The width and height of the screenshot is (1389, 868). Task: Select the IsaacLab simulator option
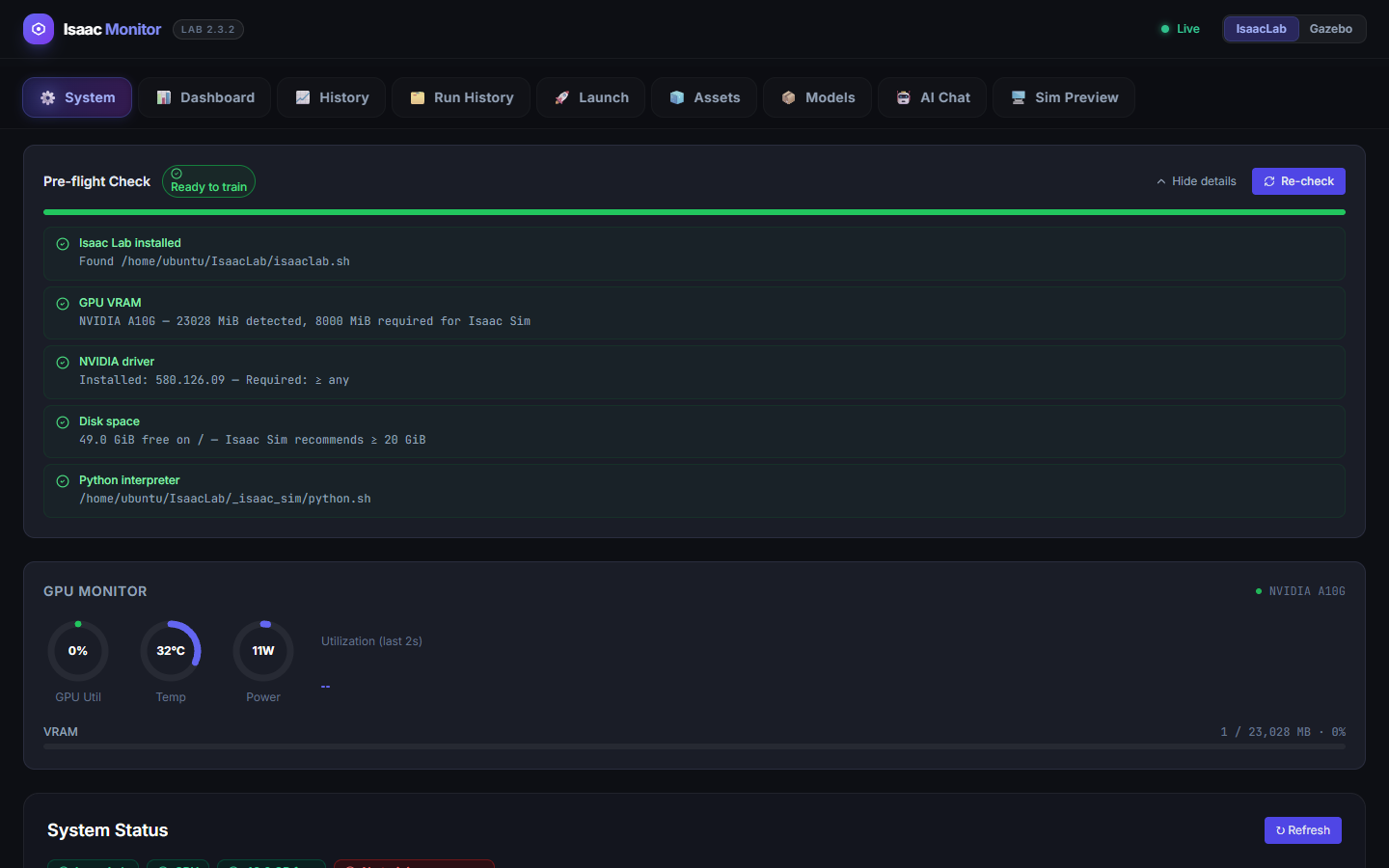coord(1261,29)
